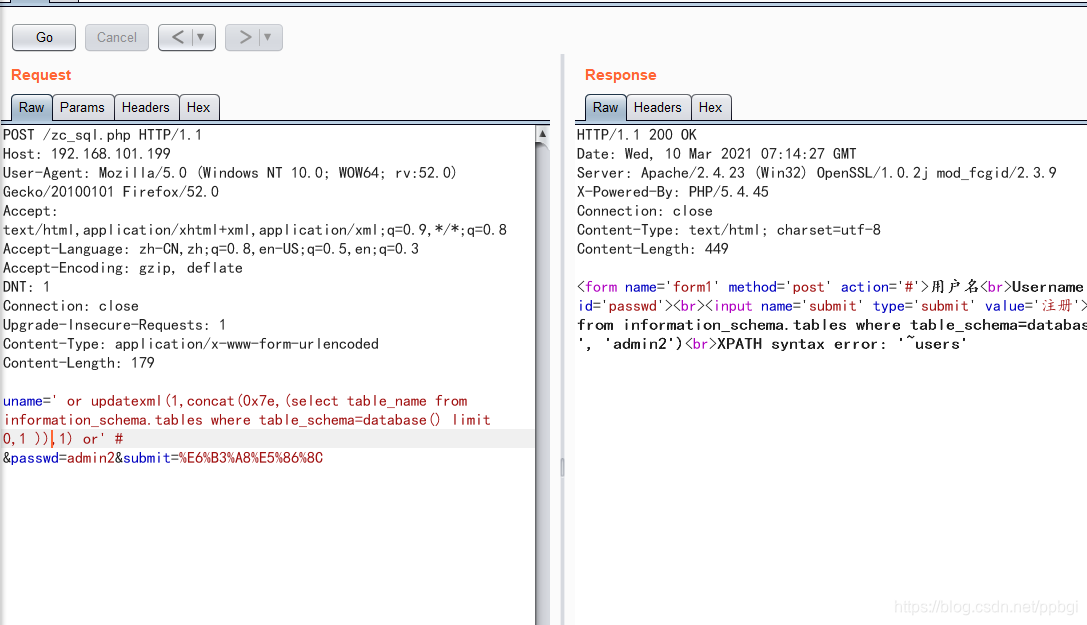Screen dimensions: 1087x625
Task: Click the Accept-Language header line
Action: point(211,249)
